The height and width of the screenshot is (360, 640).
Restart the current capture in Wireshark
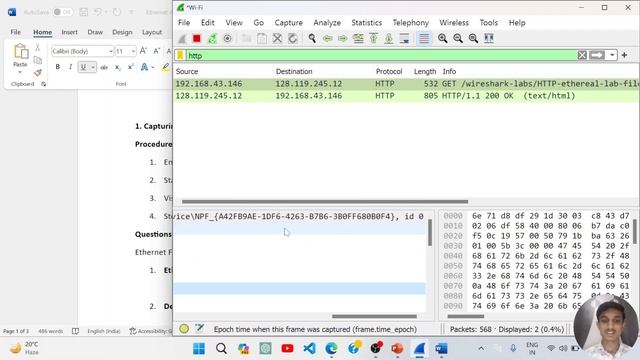(x=212, y=38)
